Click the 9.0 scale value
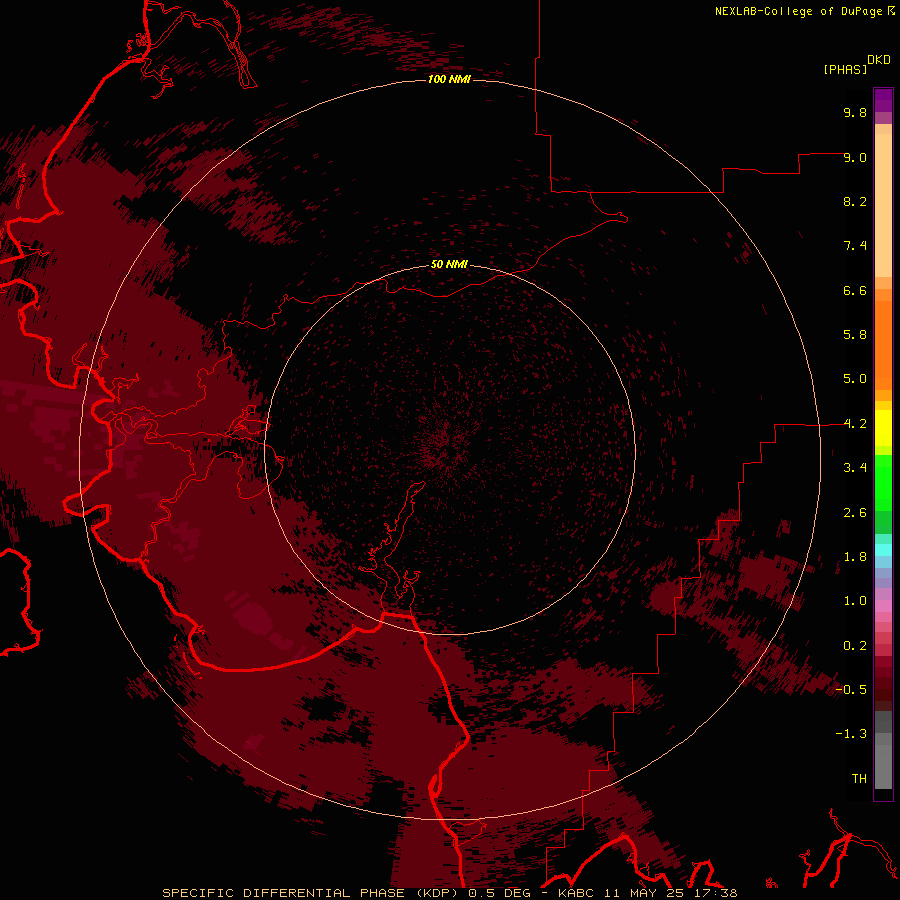The image size is (900, 900). coord(855,157)
